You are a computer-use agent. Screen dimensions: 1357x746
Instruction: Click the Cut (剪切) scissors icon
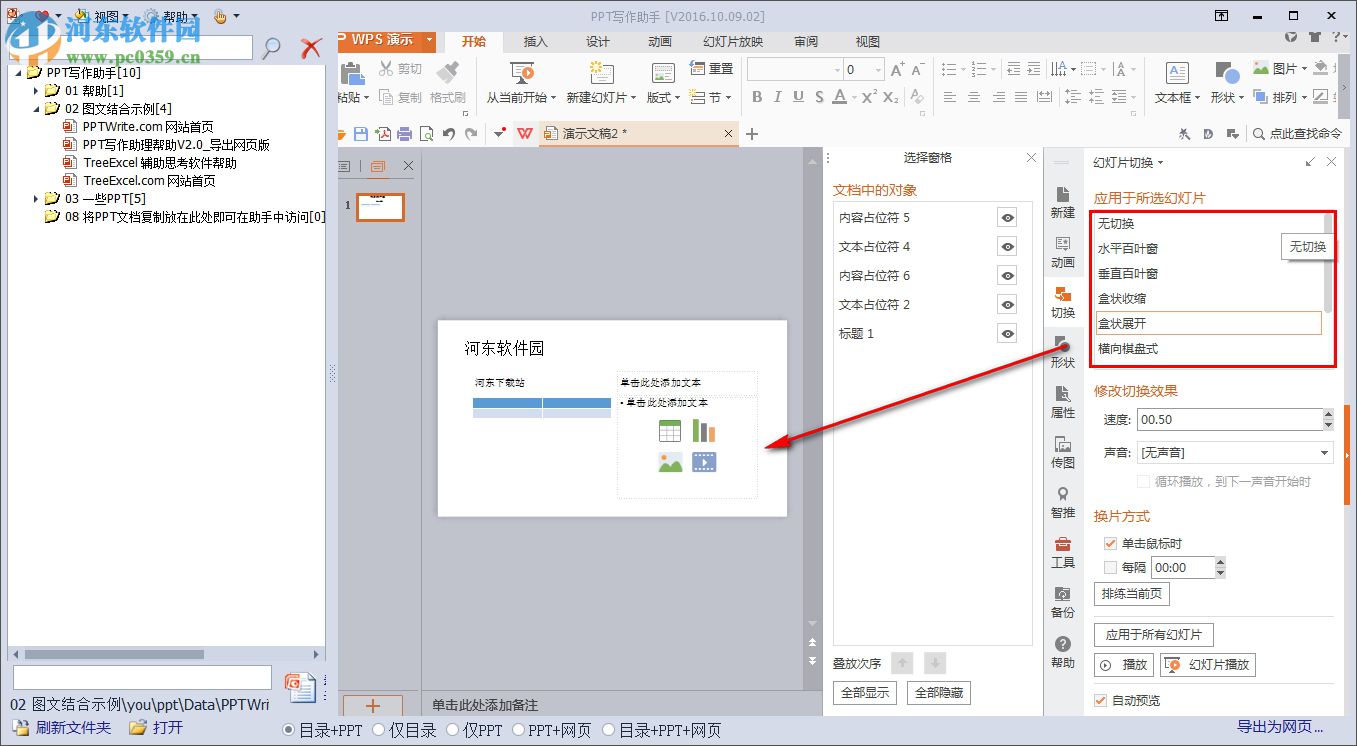386,69
